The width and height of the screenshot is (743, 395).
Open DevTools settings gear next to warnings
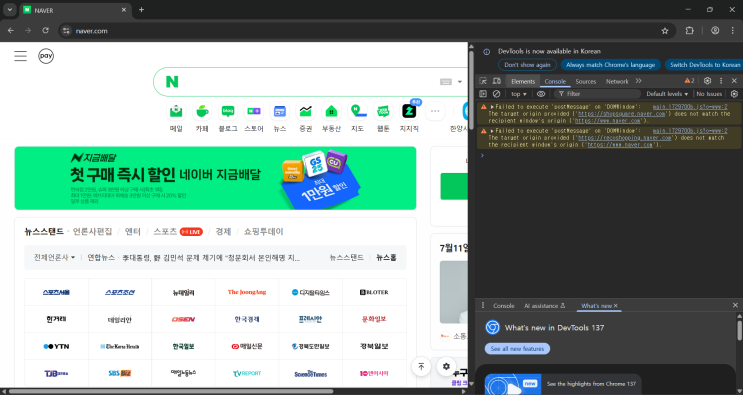tap(707, 81)
